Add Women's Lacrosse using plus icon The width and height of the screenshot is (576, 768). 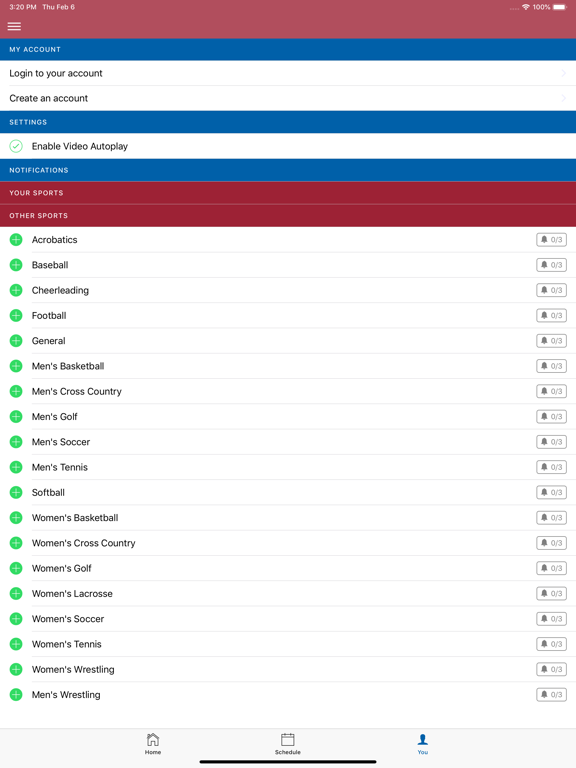pyautogui.click(x=16, y=594)
